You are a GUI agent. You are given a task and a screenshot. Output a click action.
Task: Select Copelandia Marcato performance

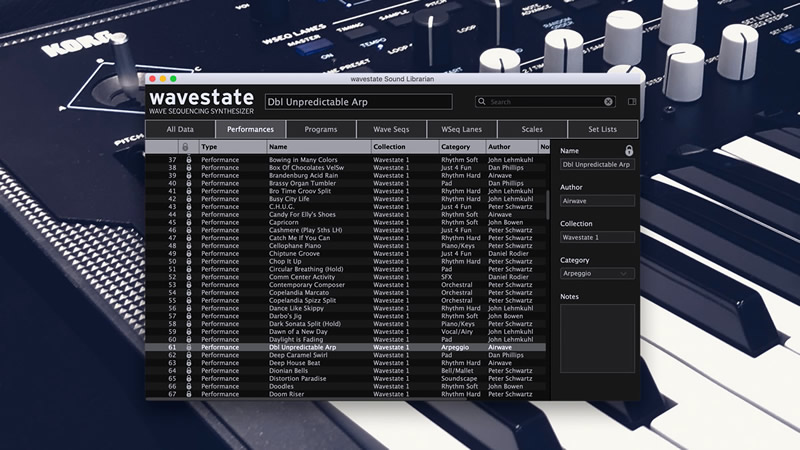pos(345,293)
